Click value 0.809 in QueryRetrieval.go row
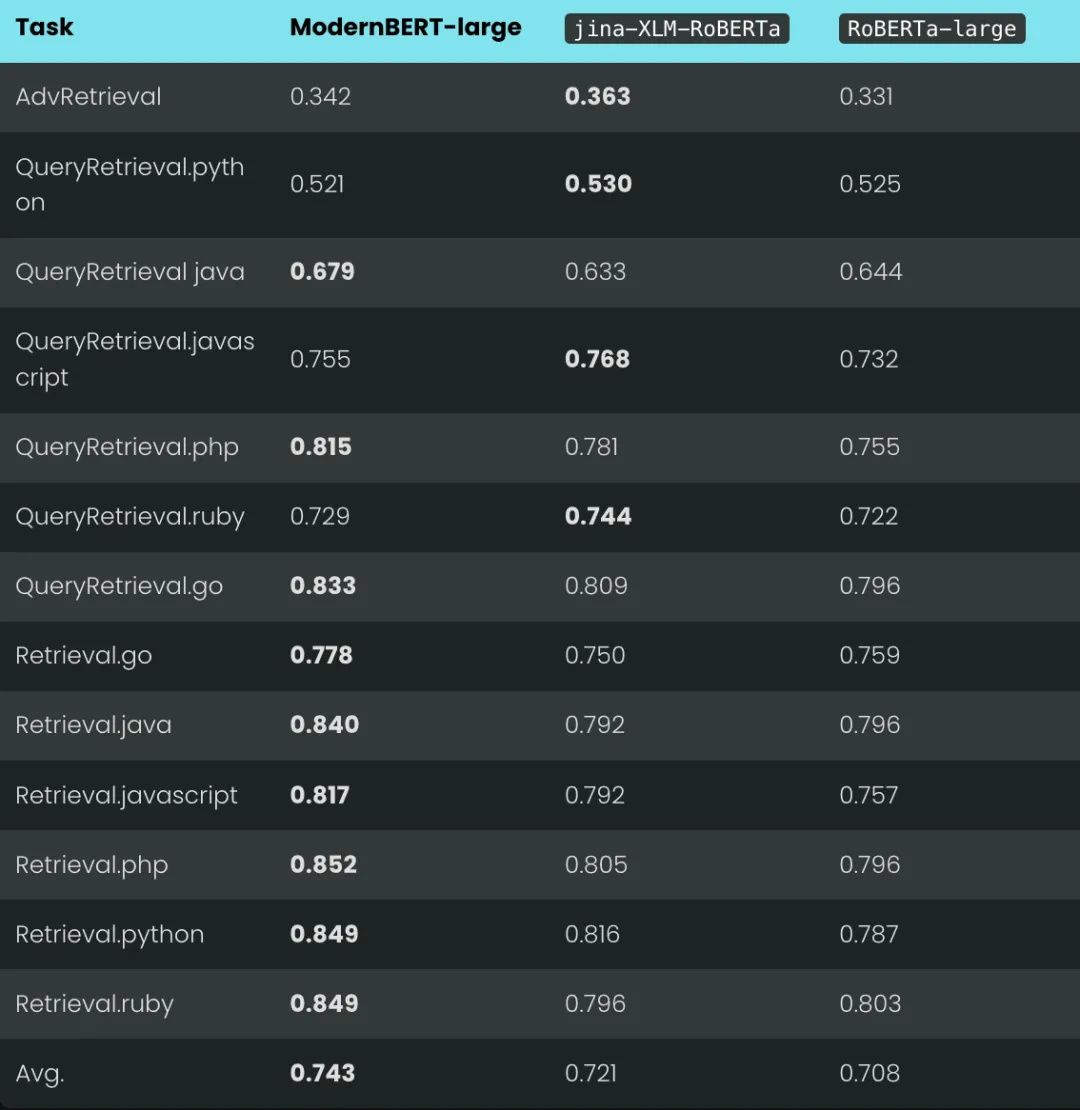 (x=596, y=585)
